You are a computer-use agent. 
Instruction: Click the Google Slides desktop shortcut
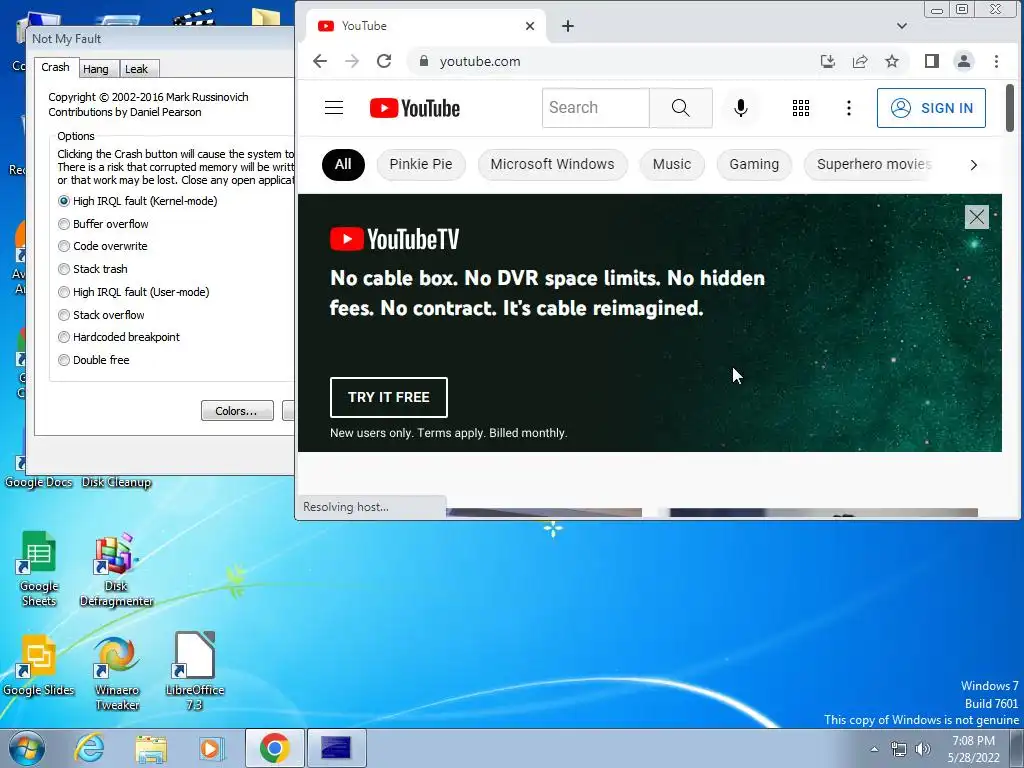pyautogui.click(x=39, y=665)
